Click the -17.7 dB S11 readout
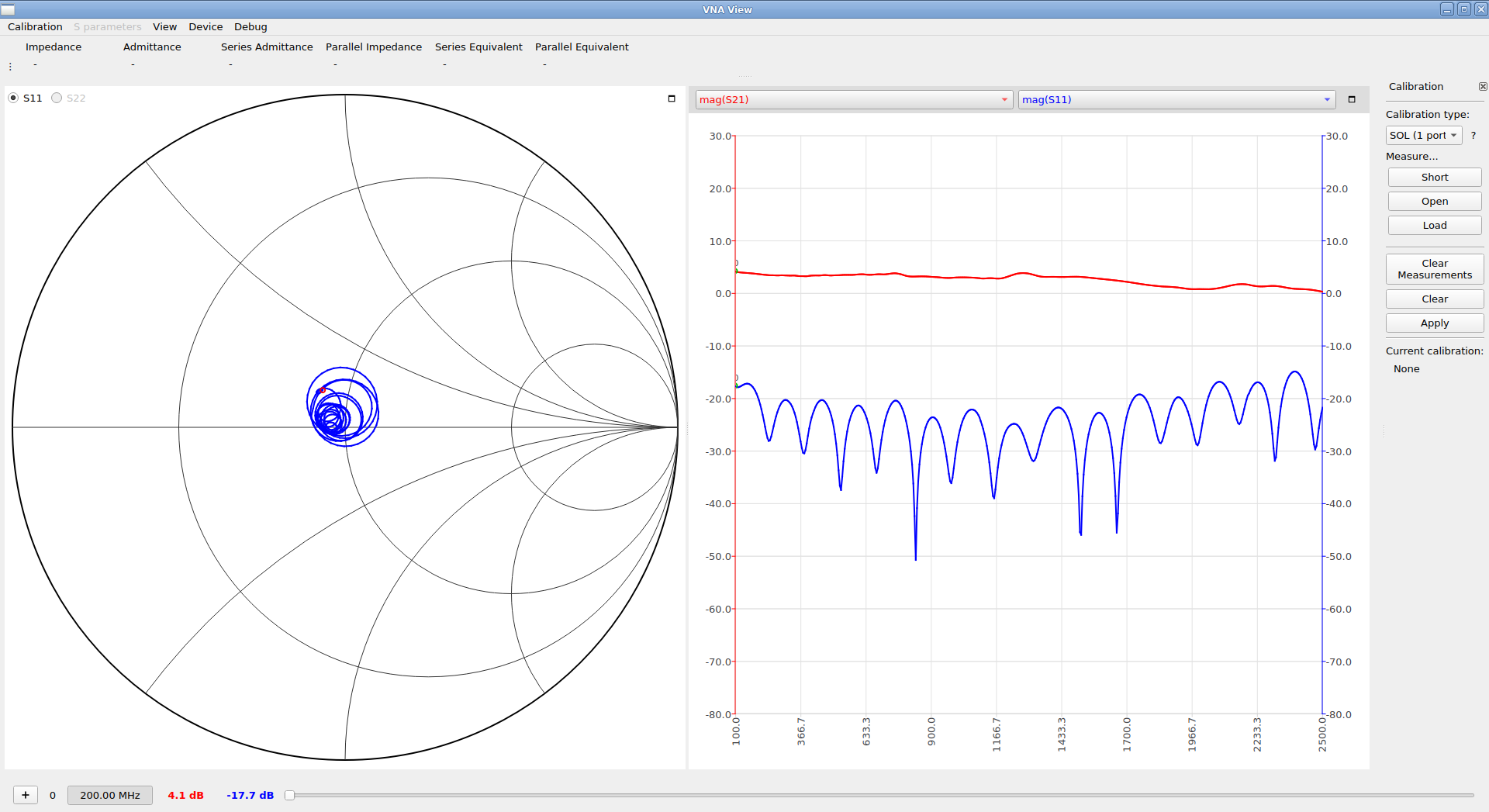Viewport: 1489px width, 812px height. coord(250,795)
